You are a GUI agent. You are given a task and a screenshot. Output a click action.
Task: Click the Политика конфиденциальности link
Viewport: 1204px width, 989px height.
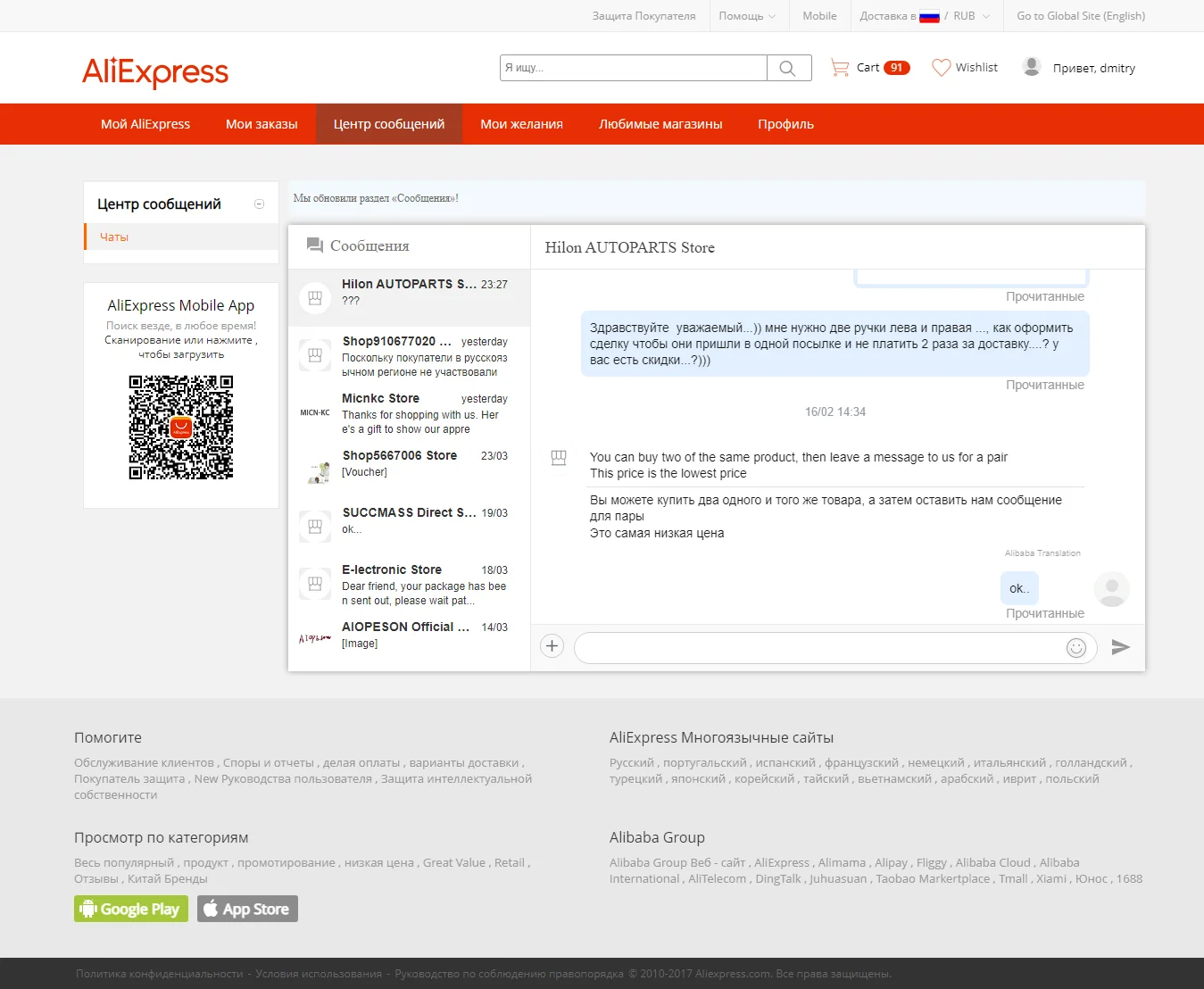(160, 974)
